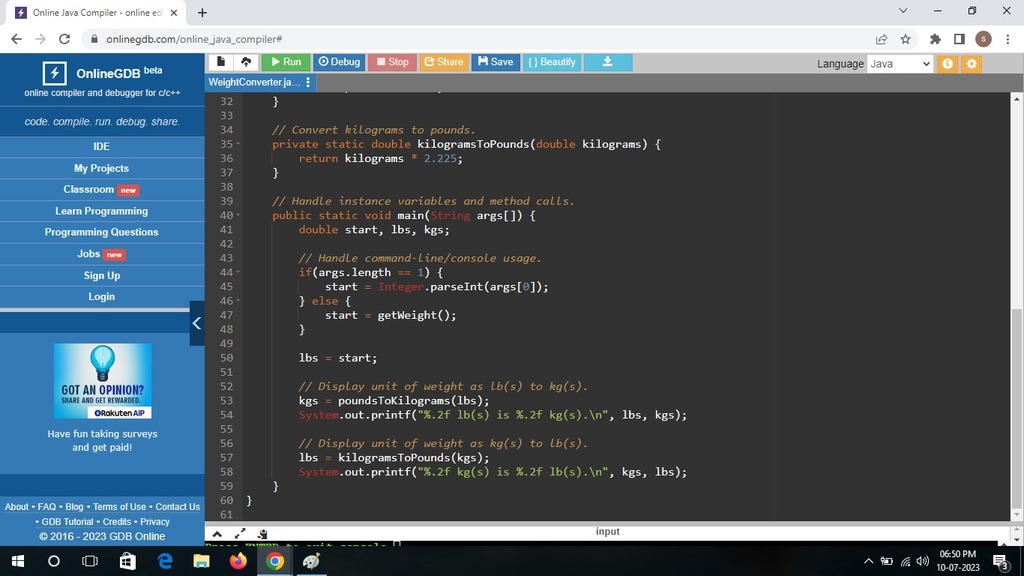Fold the else block at line 46
1024x576 pixels.
238,301
